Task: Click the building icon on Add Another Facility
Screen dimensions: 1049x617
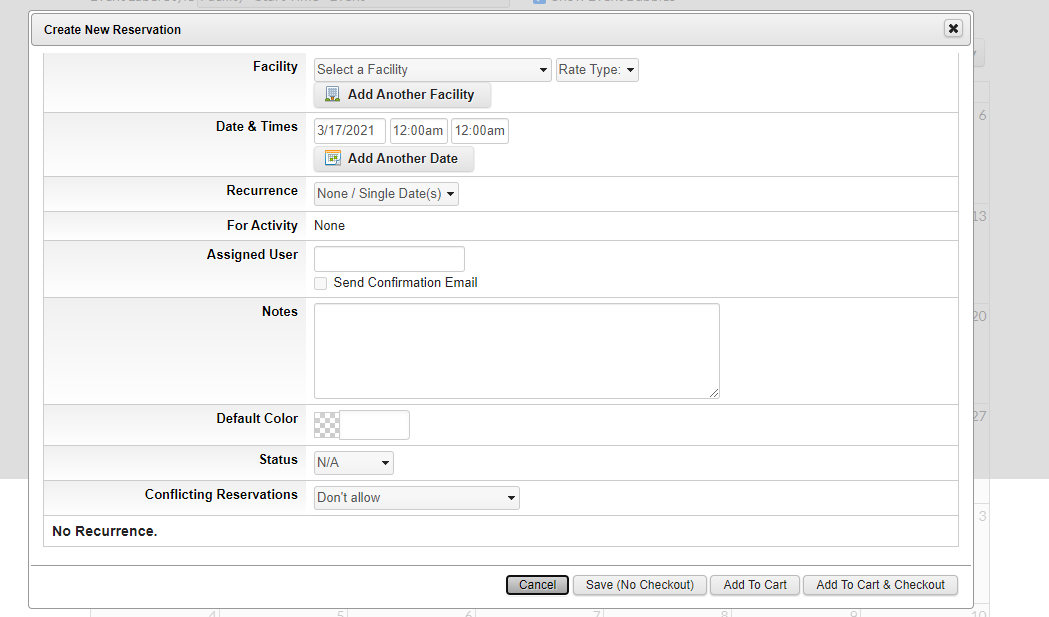Action: point(332,94)
